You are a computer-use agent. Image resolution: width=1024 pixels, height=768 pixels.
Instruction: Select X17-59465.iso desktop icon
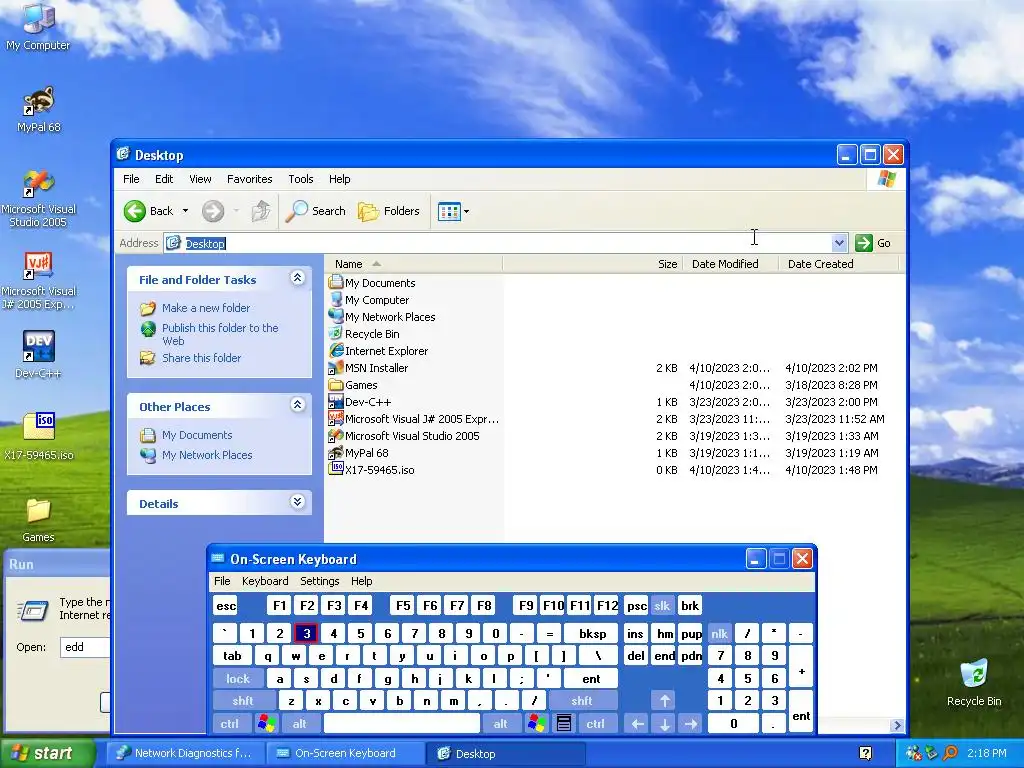click(x=39, y=436)
